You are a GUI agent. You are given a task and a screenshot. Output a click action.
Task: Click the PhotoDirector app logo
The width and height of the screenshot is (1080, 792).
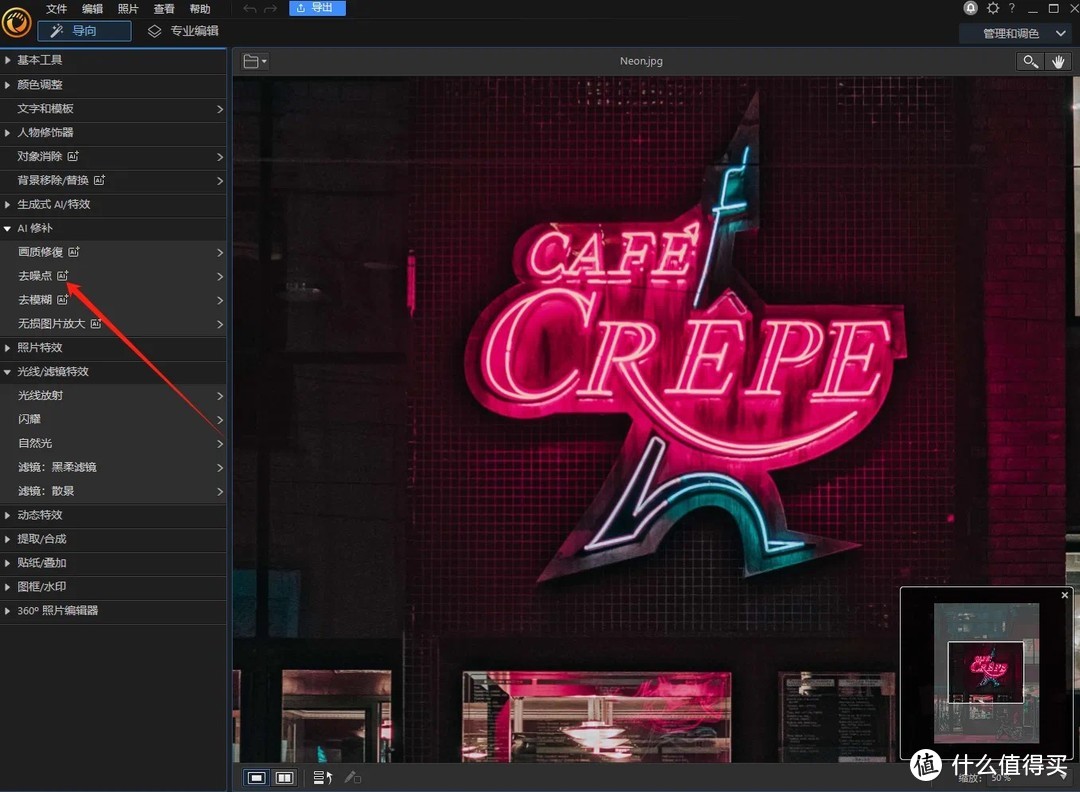click(x=17, y=23)
